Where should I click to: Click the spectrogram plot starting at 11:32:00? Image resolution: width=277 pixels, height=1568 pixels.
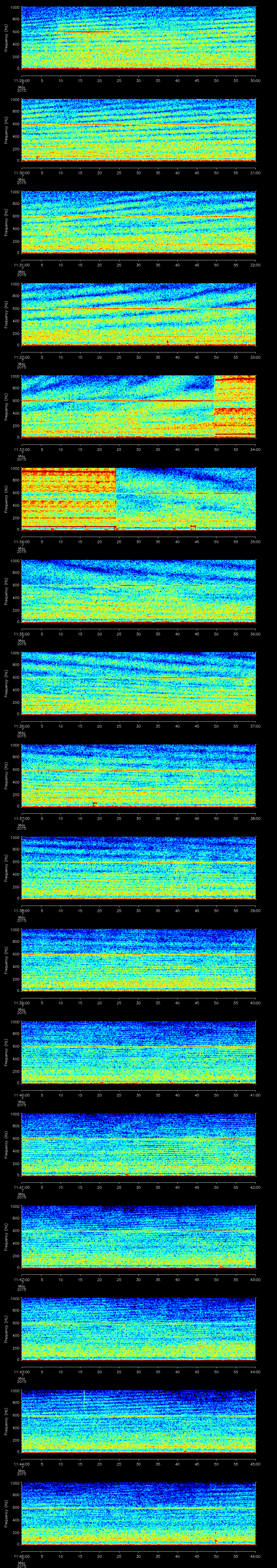pos(138,315)
